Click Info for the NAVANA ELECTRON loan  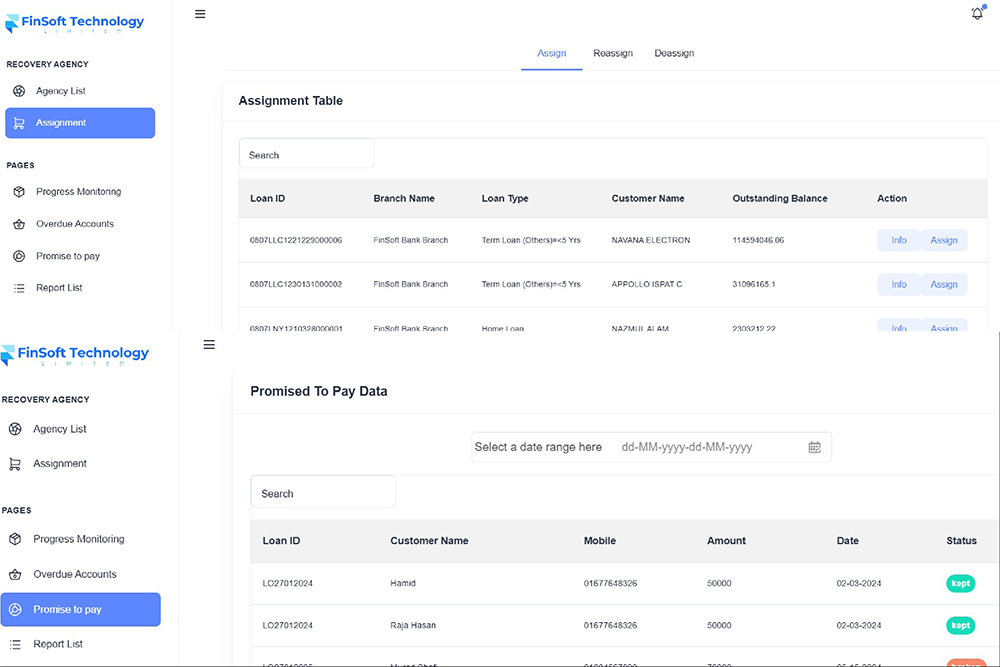(x=899, y=240)
